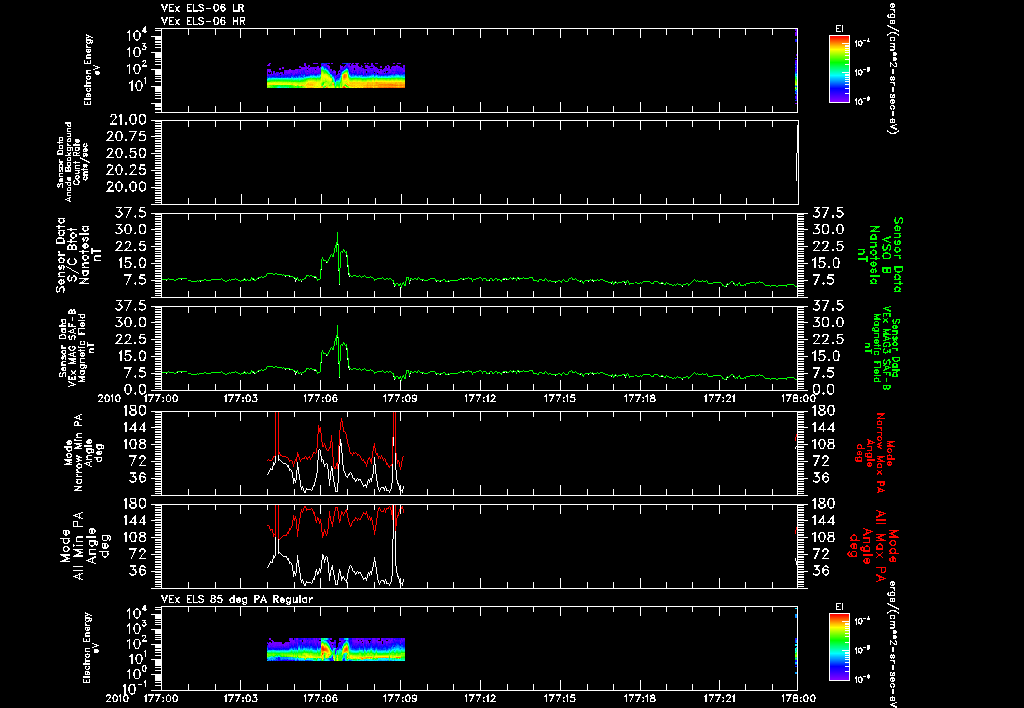The image size is (1024, 708).
Task: Click the white 'VEx MAG SAF-B Magnetic Field' label
Action: coord(78,347)
